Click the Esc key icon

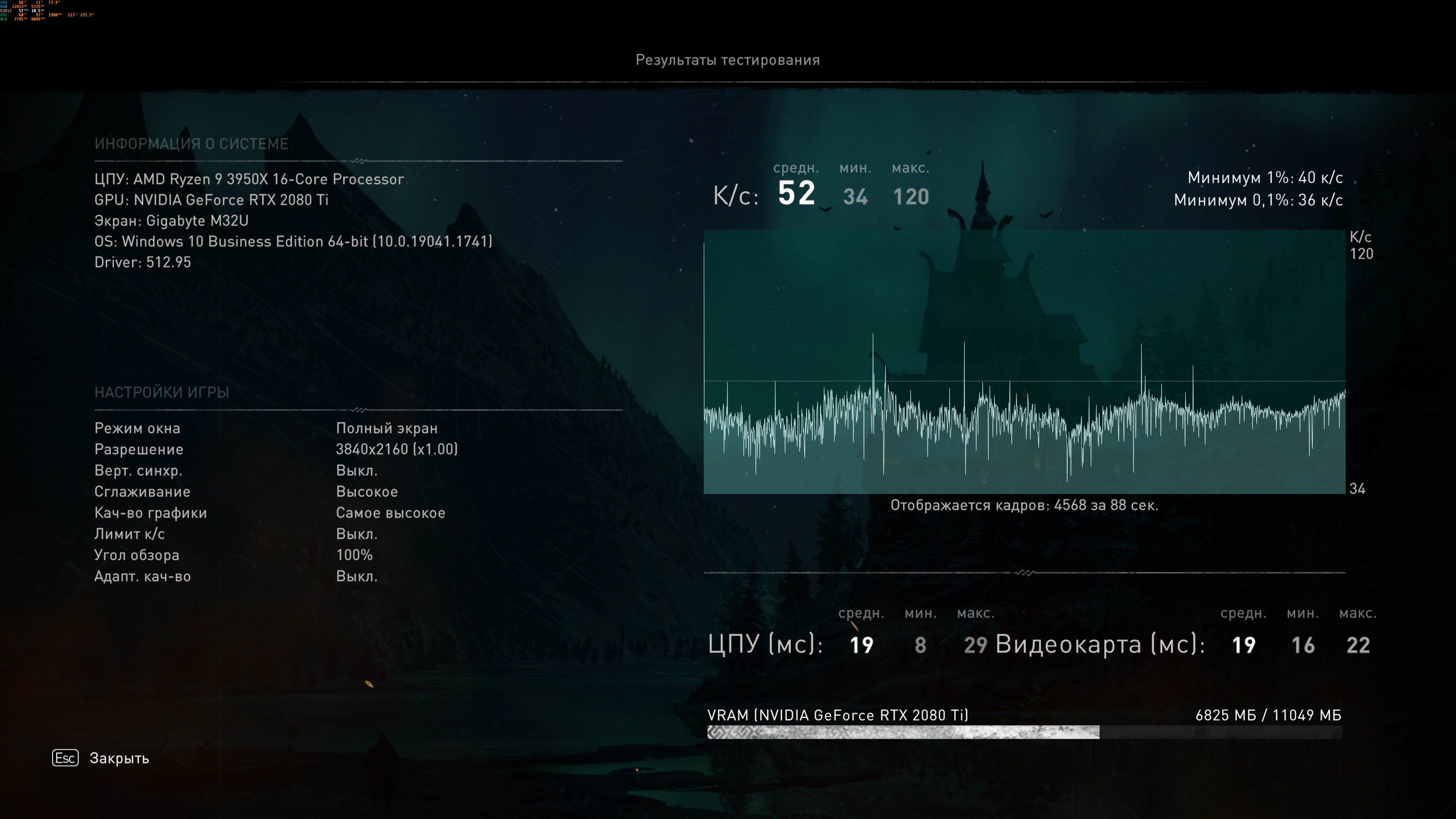pyautogui.click(x=65, y=758)
